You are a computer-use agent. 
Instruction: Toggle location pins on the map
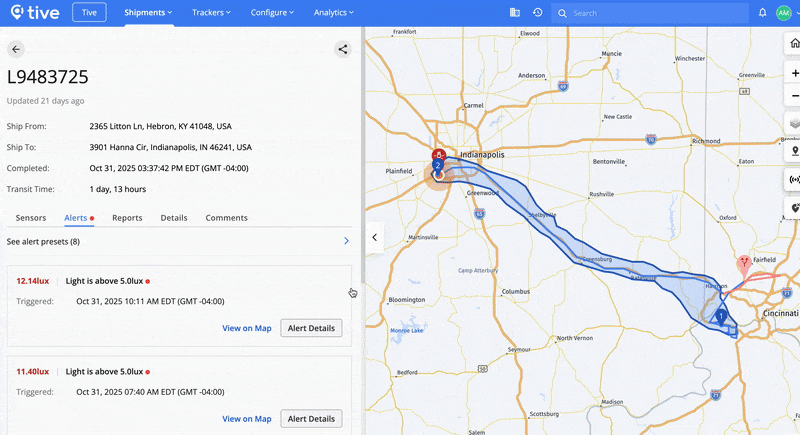click(794, 151)
